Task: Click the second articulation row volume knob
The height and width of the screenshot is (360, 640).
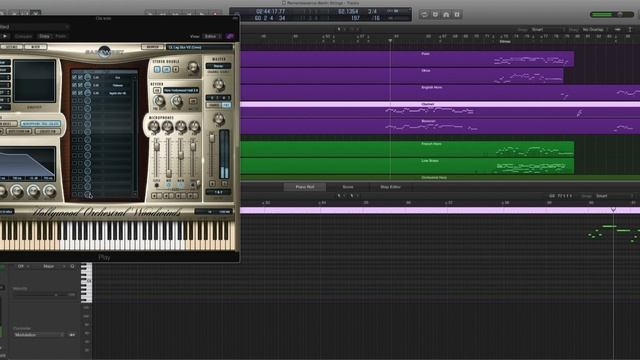Action: 87,85
